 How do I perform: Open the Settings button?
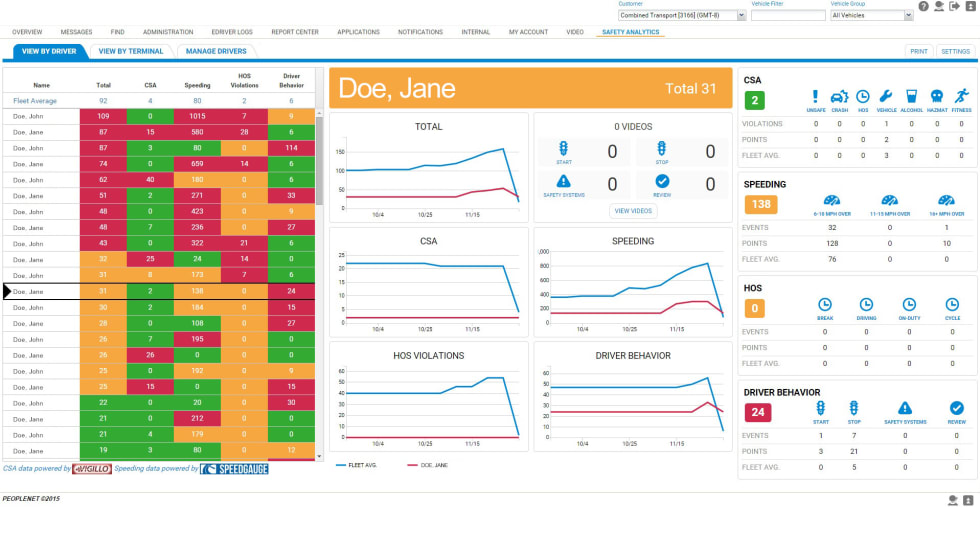[955, 50]
